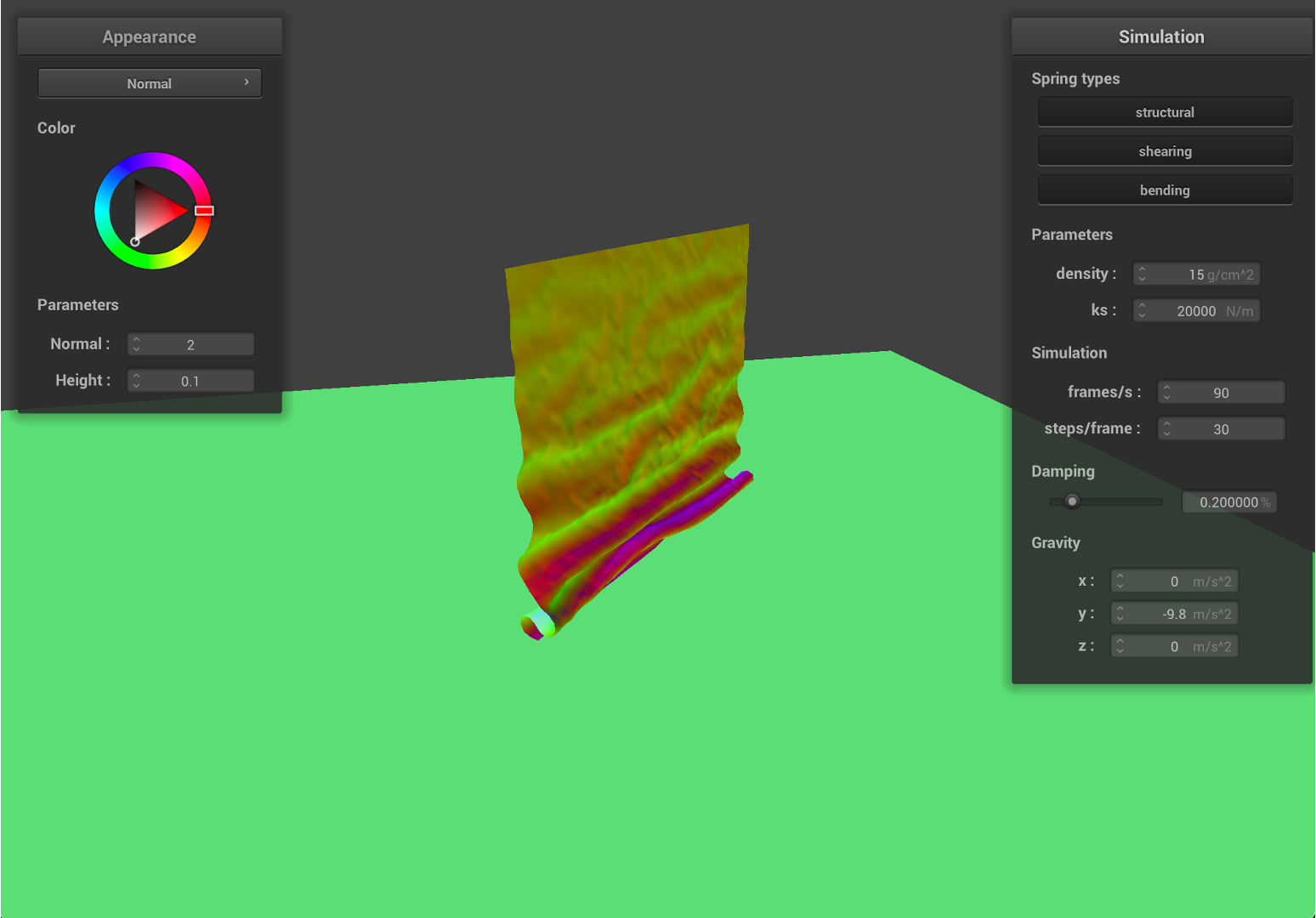
Task: Toggle the bending spring type
Action: click(1165, 190)
